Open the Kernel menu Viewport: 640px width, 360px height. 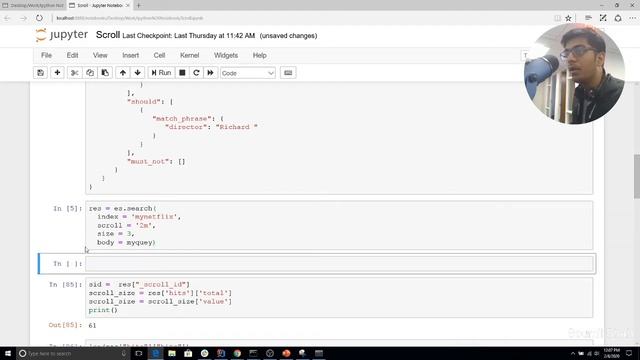(189, 55)
